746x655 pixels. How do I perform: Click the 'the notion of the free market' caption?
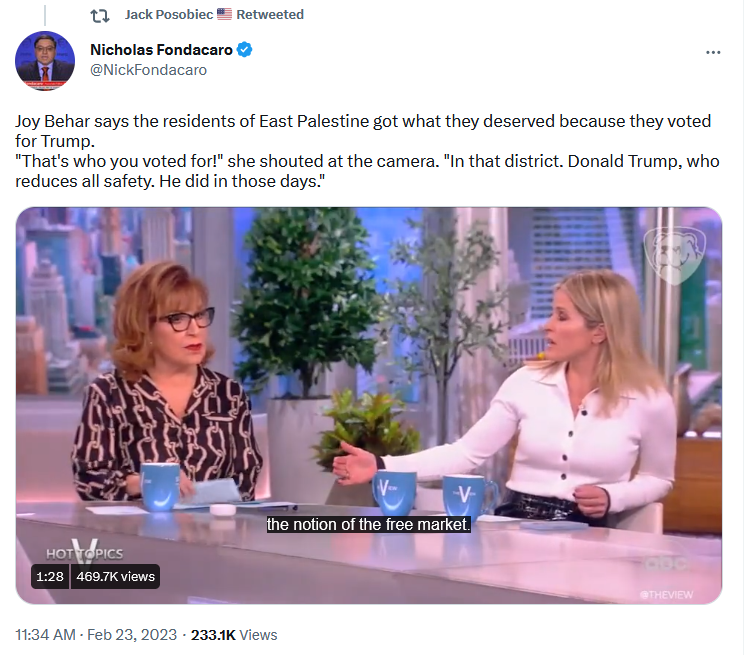tap(368, 524)
